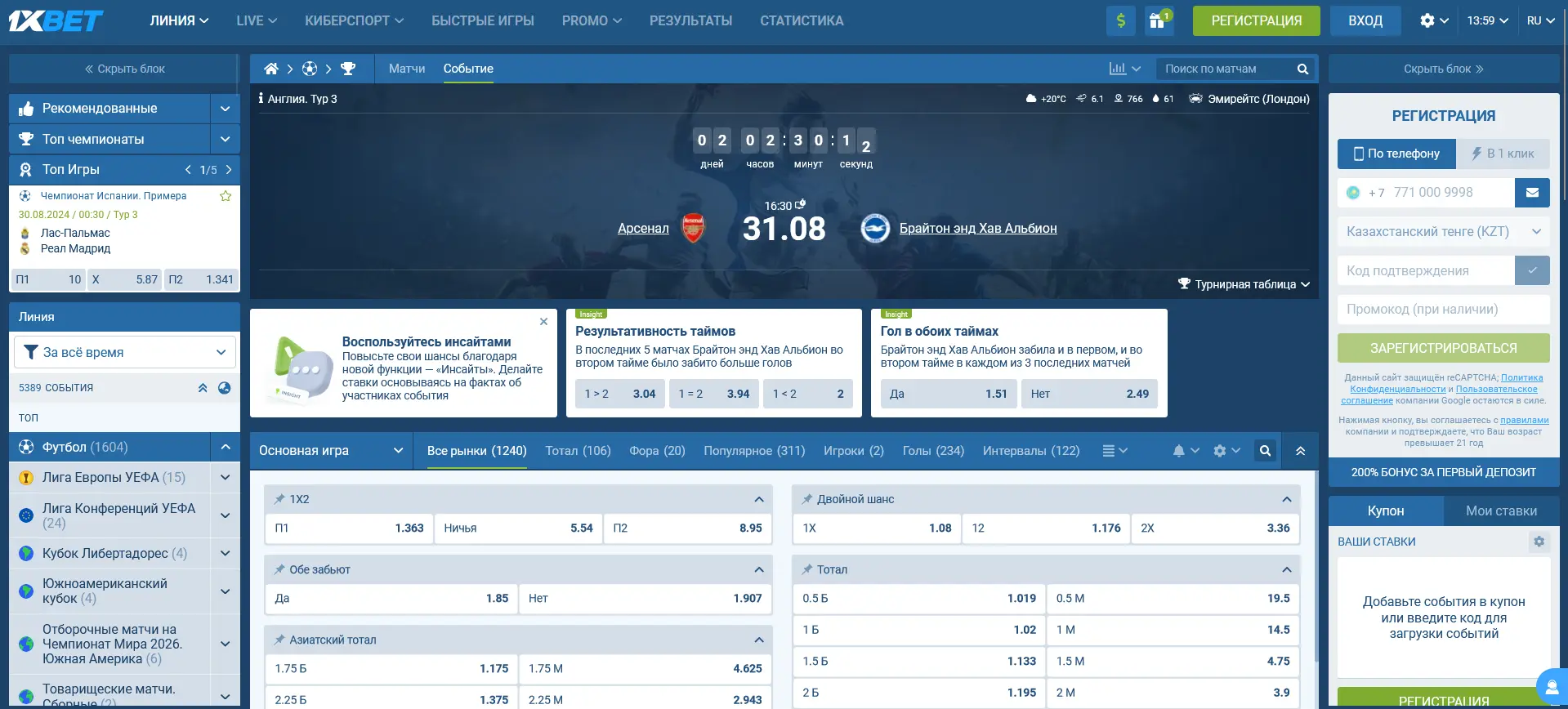Click the market search icon
The width and height of the screenshot is (1568, 709).
1265,451
